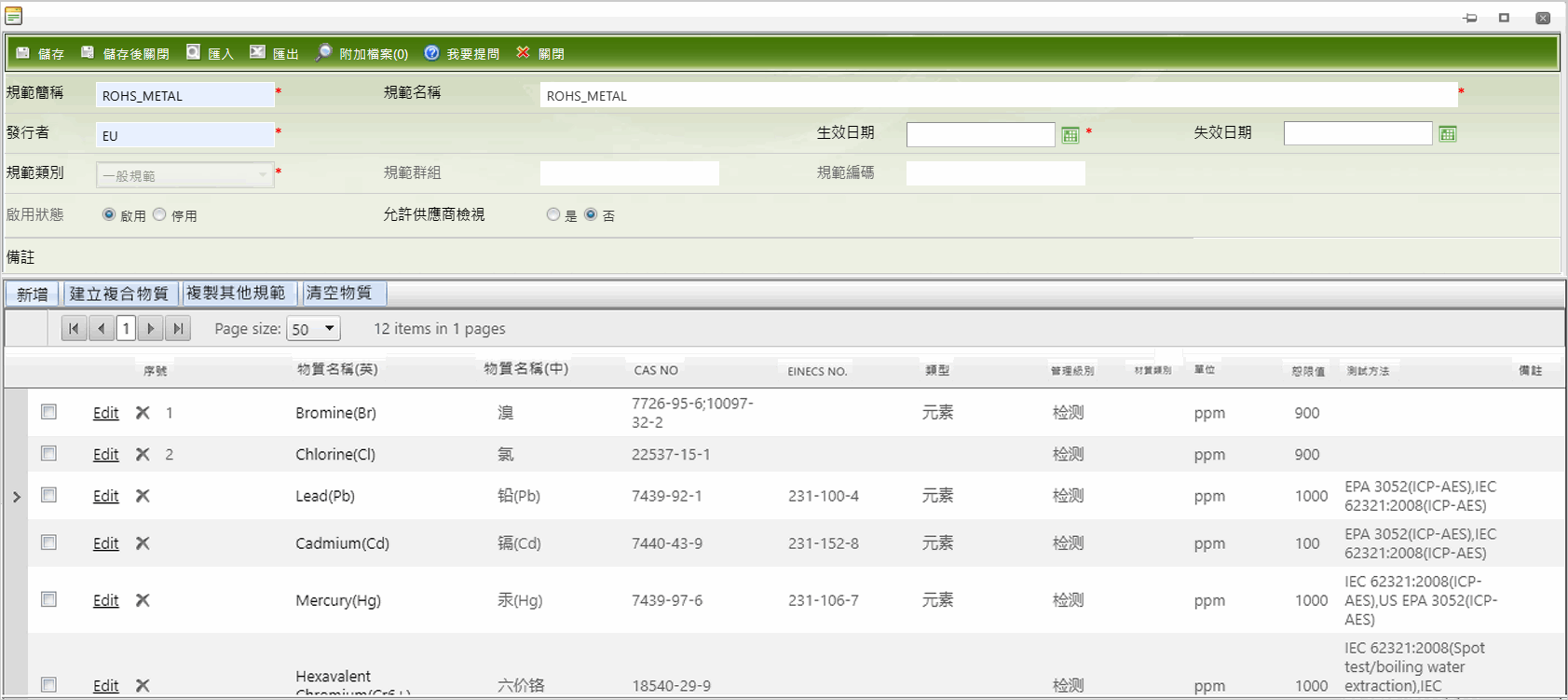
Task: Delete the Chlorine(Cl) row with X icon
Action: 143,454
